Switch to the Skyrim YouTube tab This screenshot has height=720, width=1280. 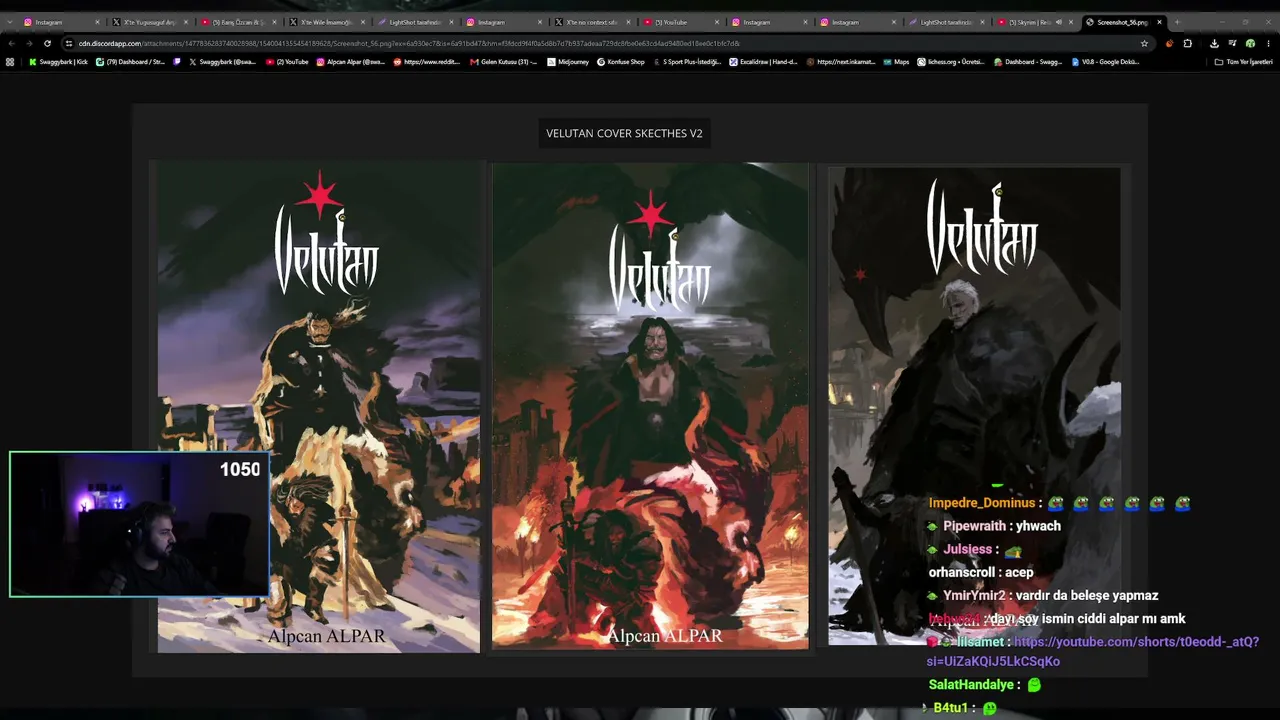(1034, 22)
